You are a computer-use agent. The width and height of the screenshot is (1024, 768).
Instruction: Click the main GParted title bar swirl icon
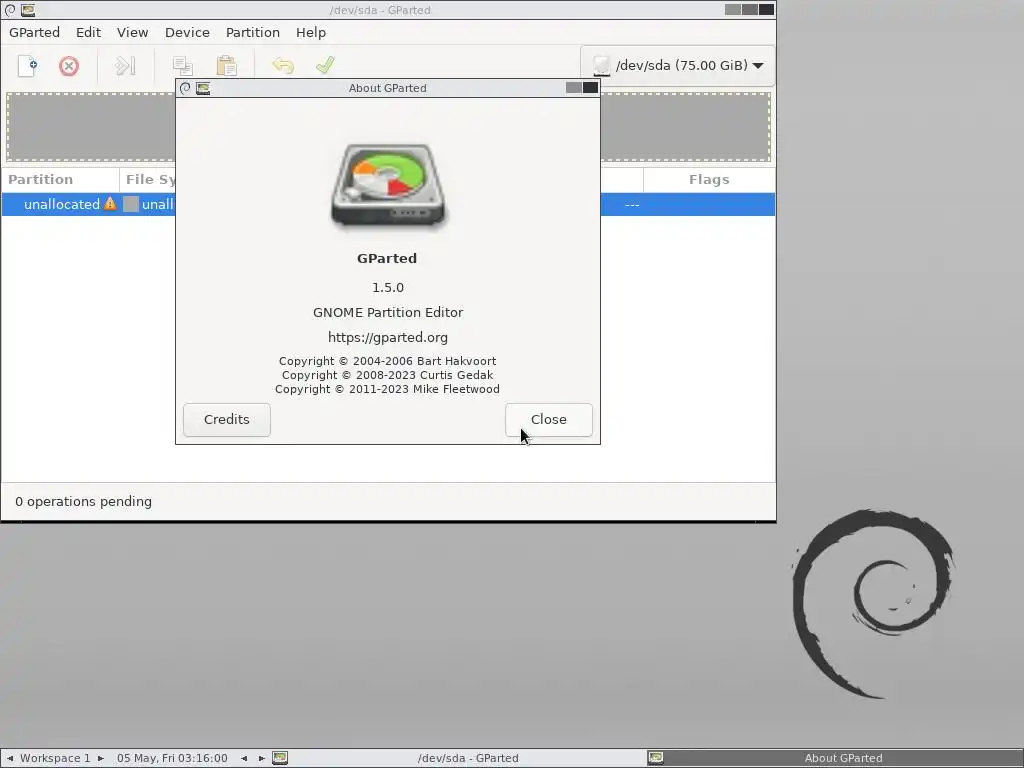point(10,10)
